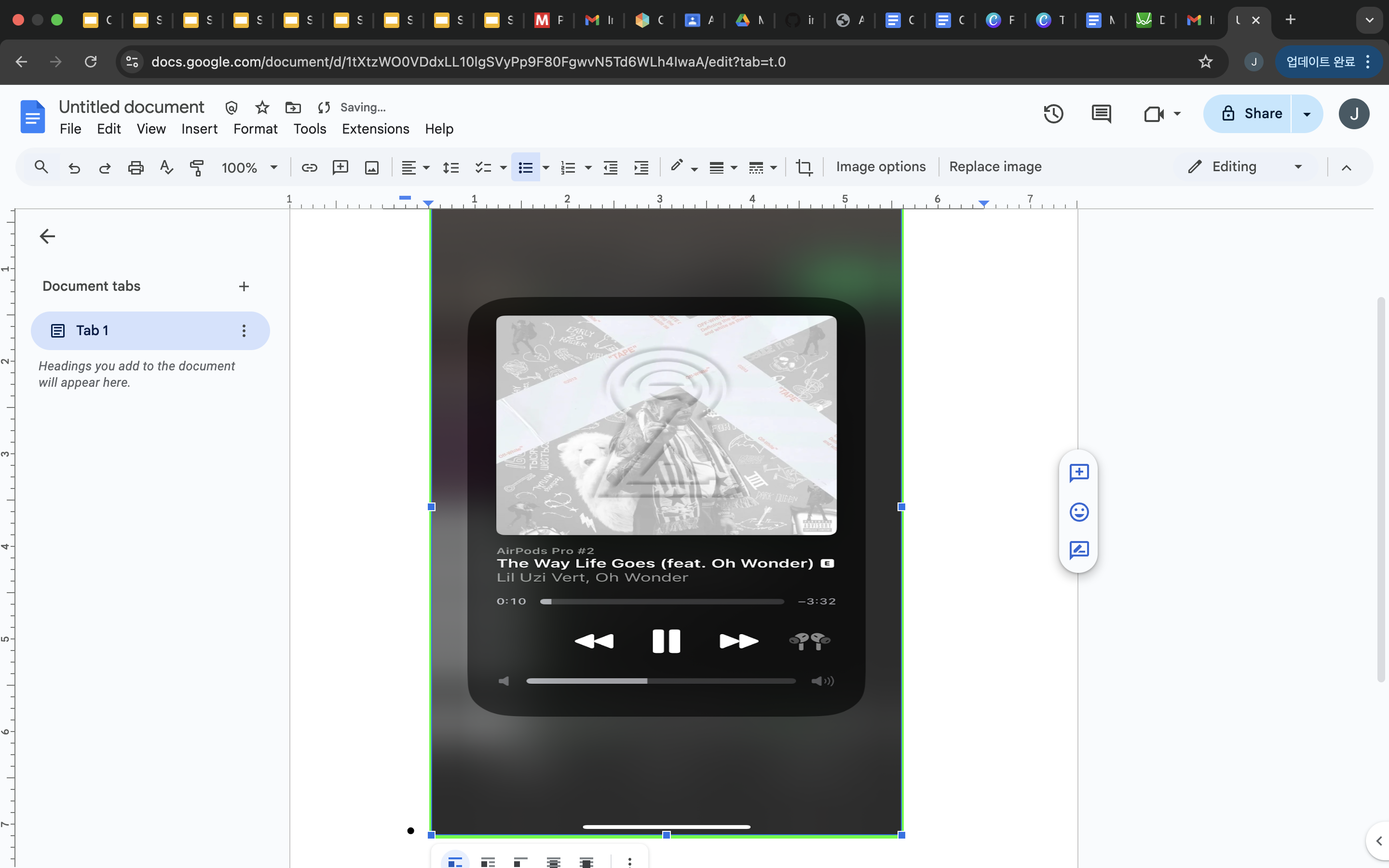Screen dimensions: 1389x868
Task: Expand the Share options arrow
Action: (x=1307, y=114)
